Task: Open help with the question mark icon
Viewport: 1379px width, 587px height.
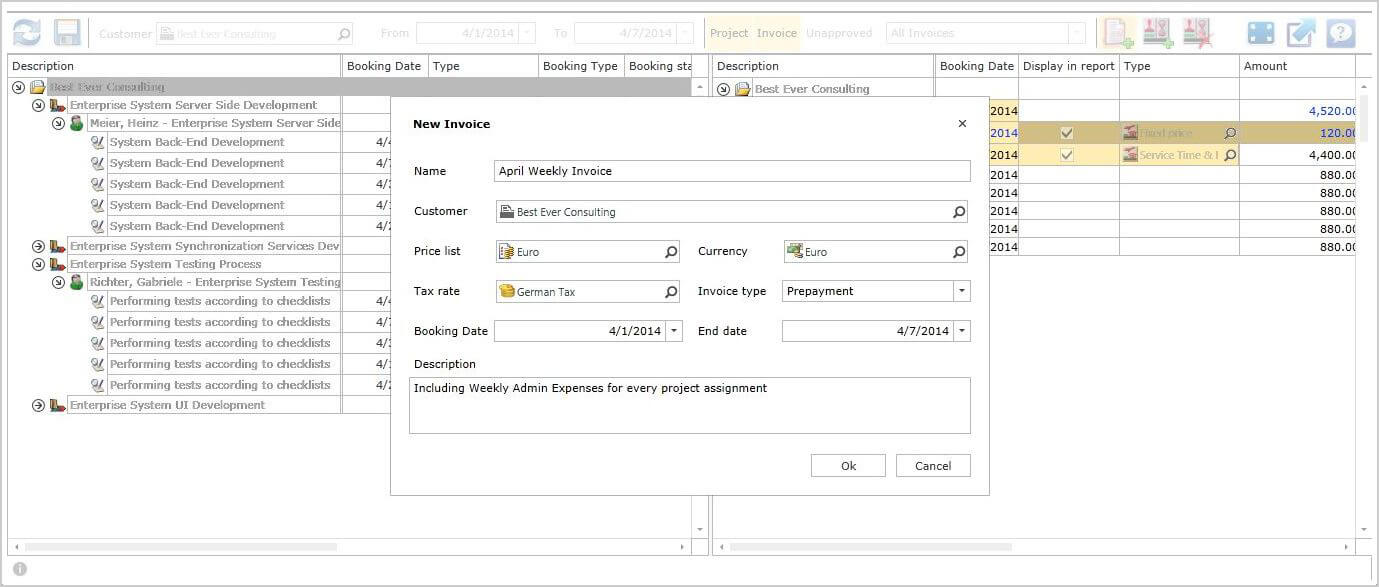Action: (1341, 33)
